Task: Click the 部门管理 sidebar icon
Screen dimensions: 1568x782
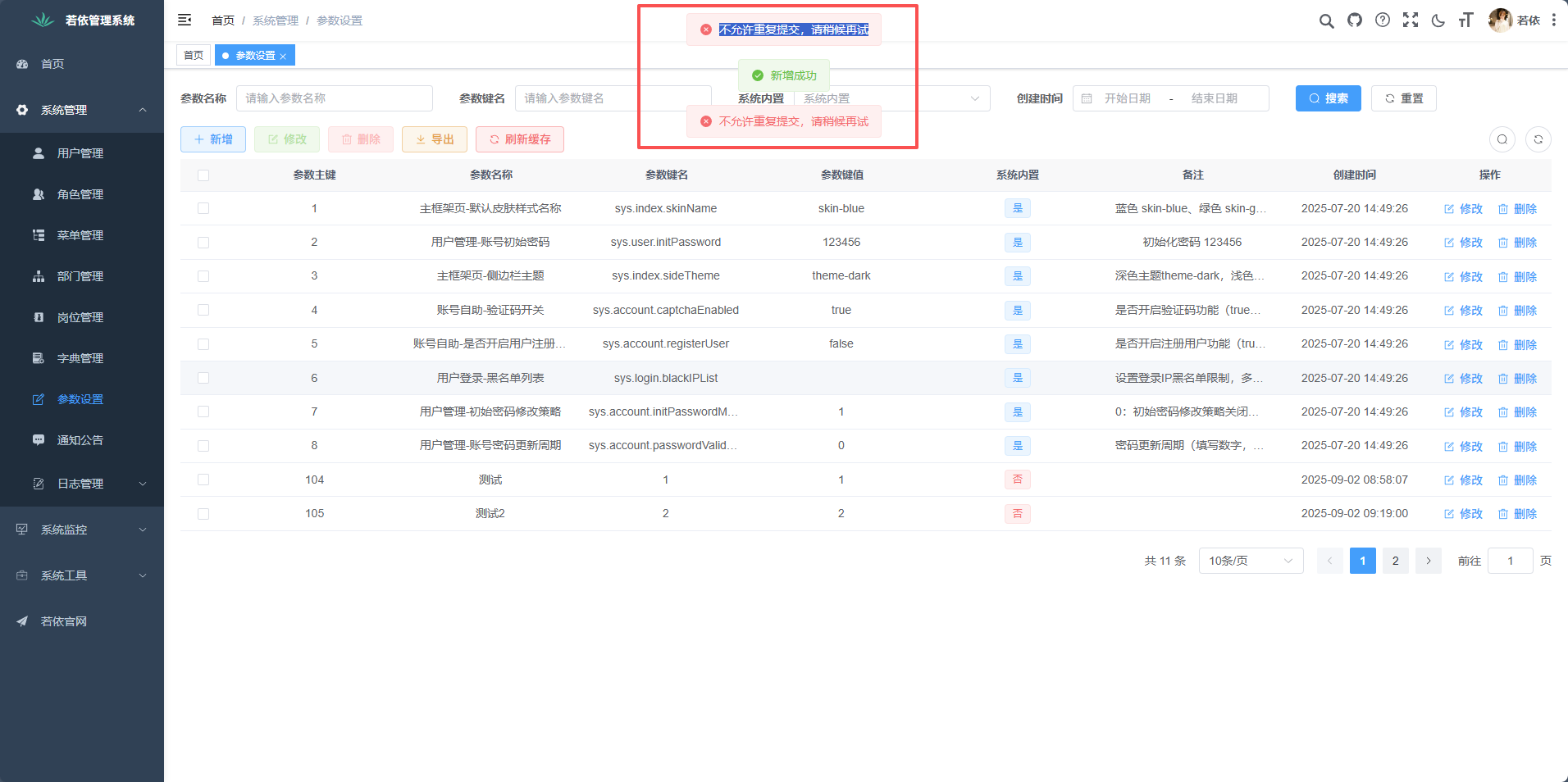Action: coord(39,276)
